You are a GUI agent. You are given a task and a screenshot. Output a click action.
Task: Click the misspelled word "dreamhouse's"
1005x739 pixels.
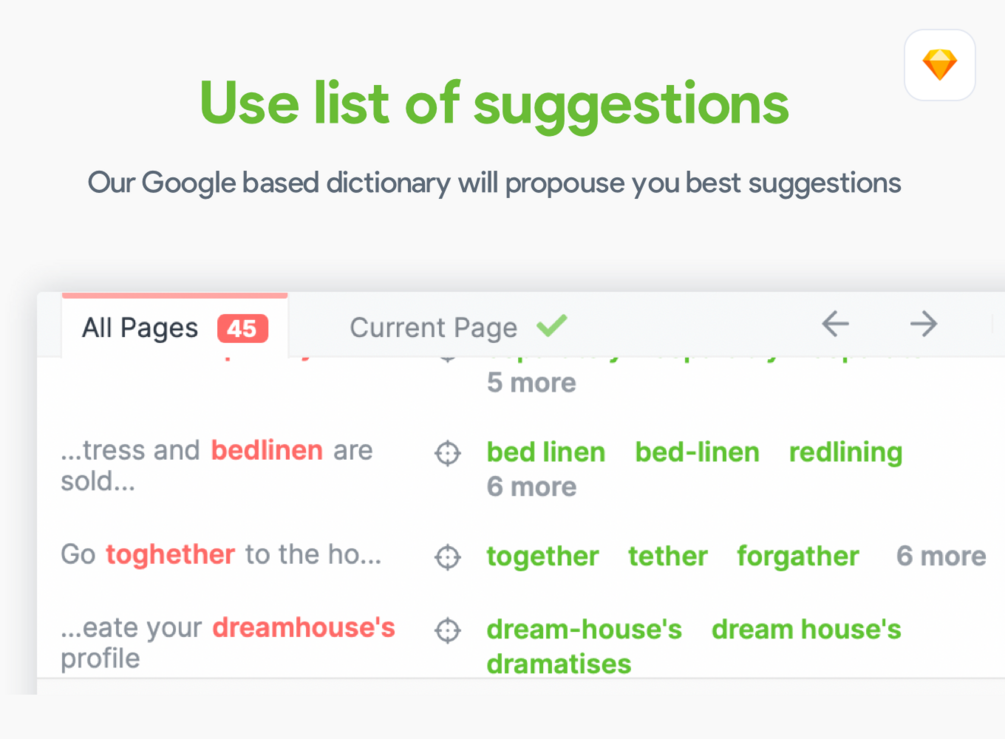tap(304, 628)
